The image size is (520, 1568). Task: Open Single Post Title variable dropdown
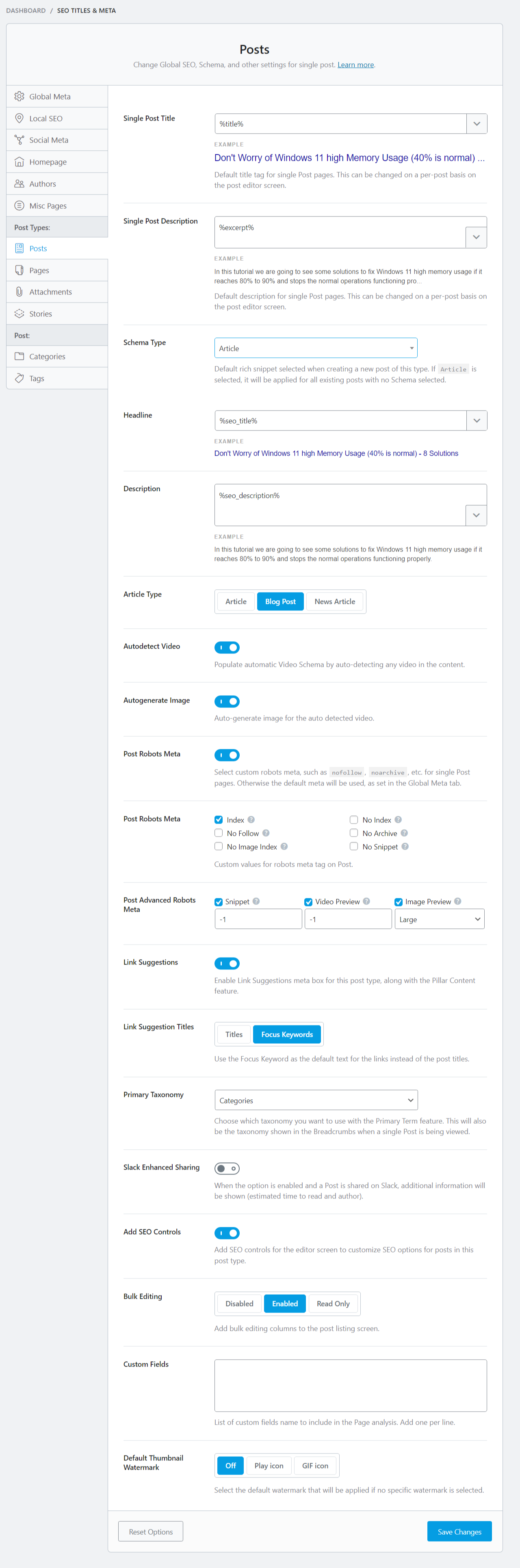[476, 123]
